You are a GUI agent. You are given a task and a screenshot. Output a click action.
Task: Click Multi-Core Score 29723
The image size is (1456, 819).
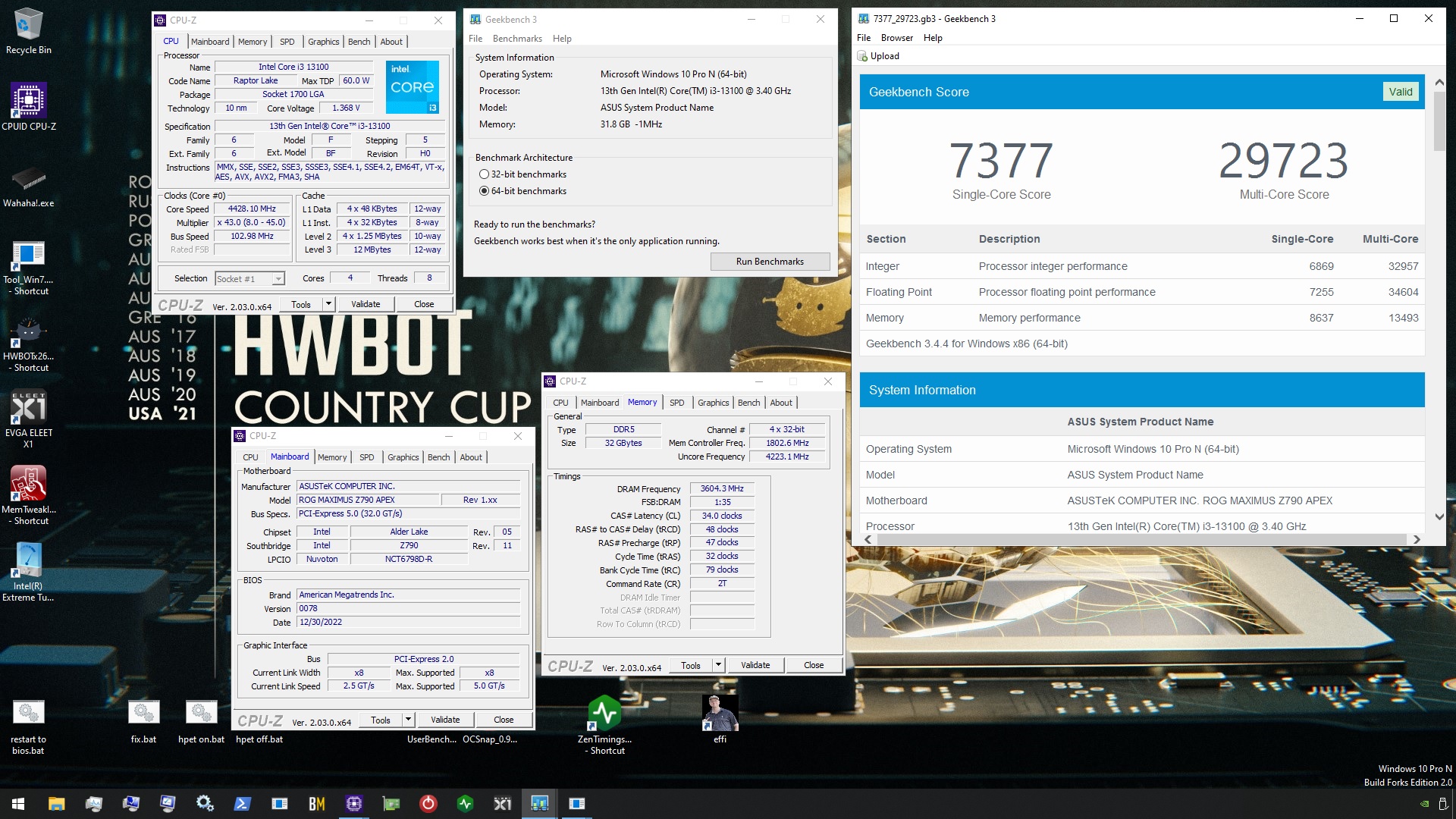tap(1284, 161)
